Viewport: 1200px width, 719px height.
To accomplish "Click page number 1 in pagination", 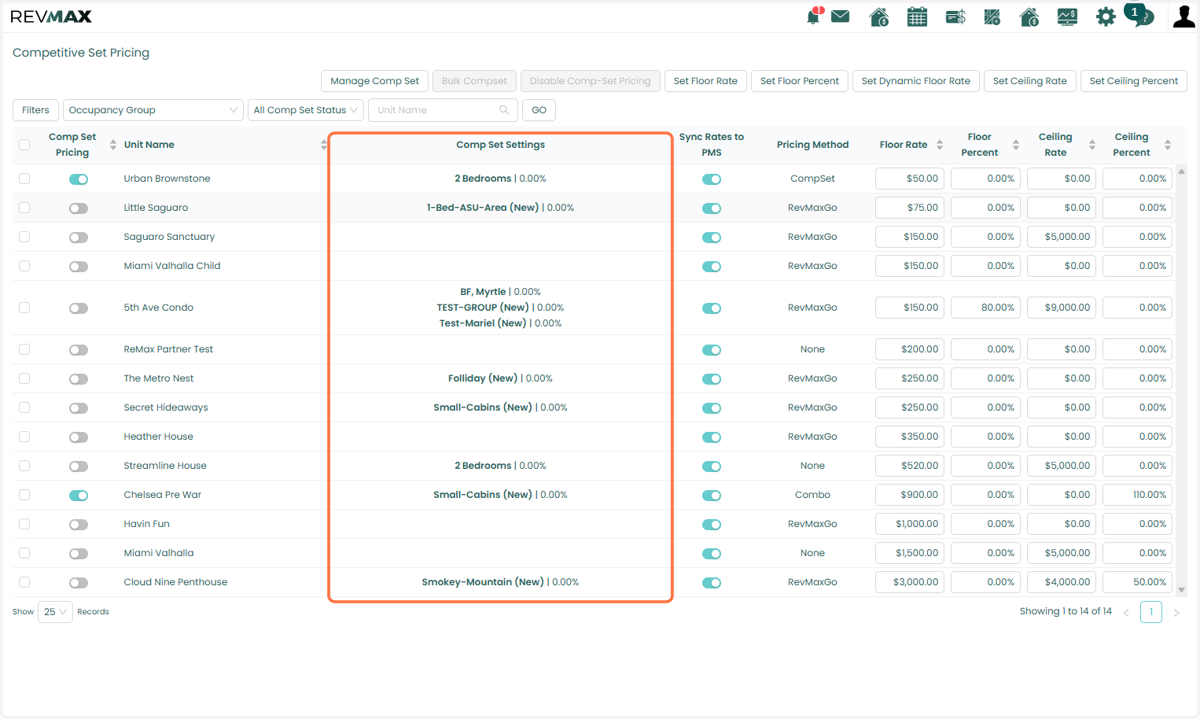I will coord(1151,612).
